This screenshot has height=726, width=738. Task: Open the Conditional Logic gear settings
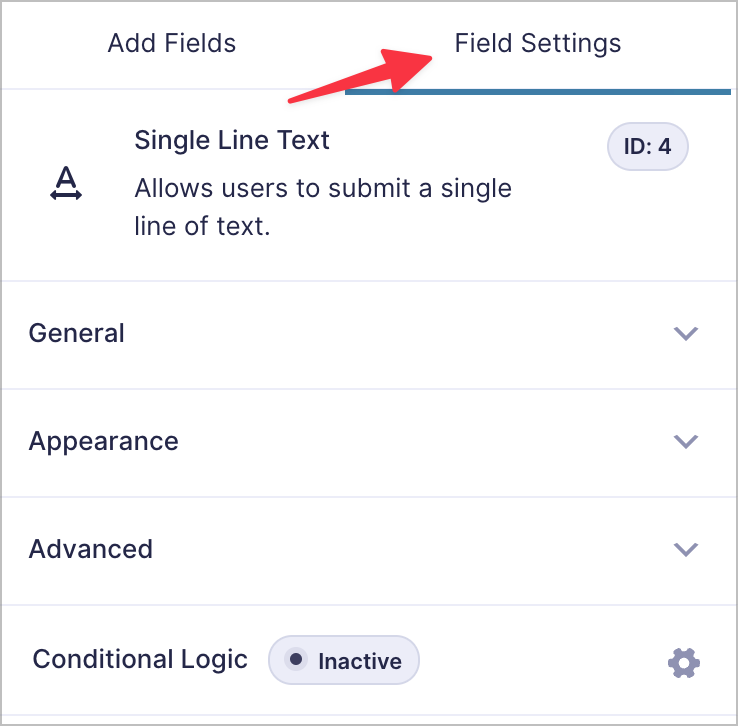pyautogui.click(x=684, y=662)
